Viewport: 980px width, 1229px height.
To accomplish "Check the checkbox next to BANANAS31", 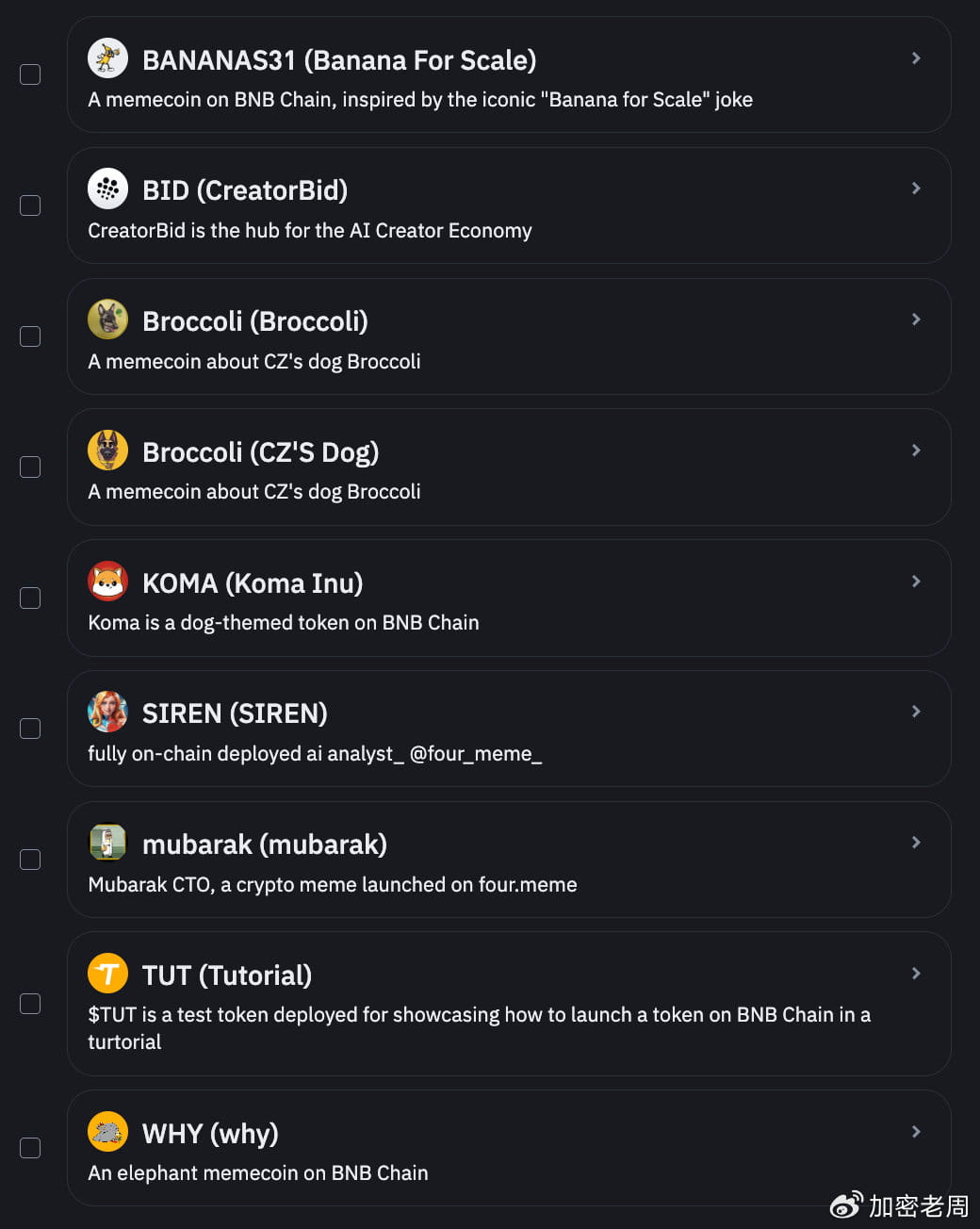I will tap(30, 74).
